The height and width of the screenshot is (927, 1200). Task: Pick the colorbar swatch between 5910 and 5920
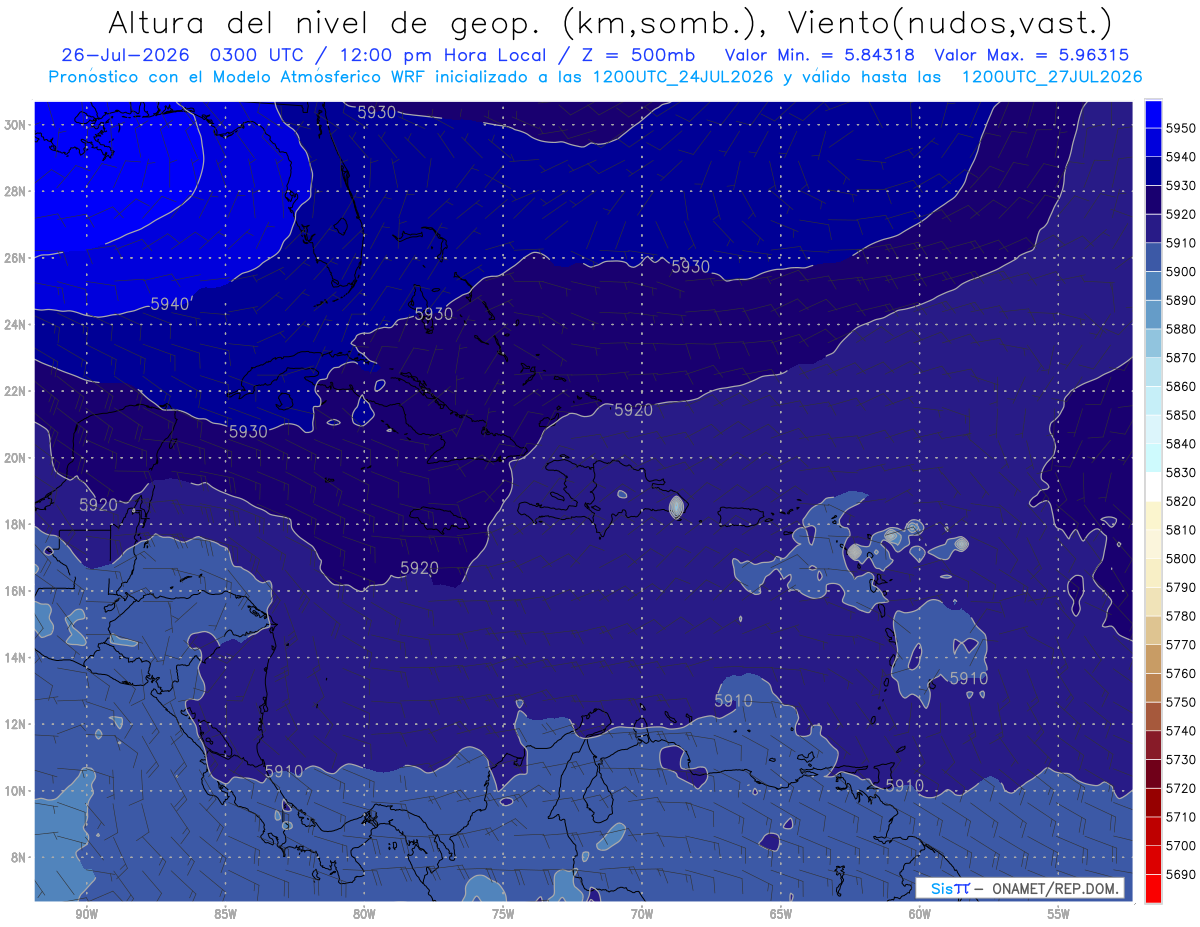tap(1153, 228)
